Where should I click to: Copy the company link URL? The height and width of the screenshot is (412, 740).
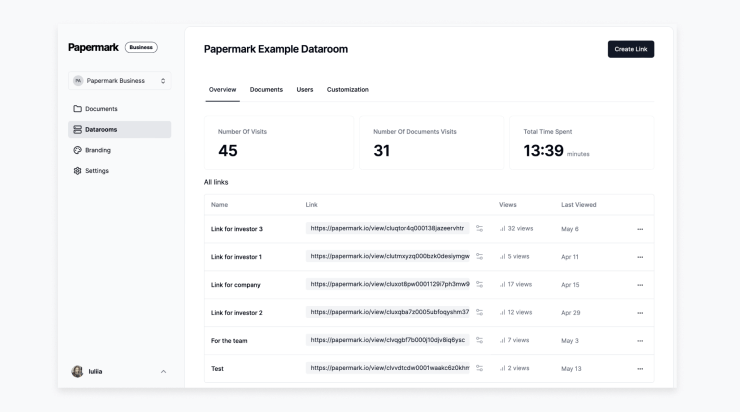[387, 284]
